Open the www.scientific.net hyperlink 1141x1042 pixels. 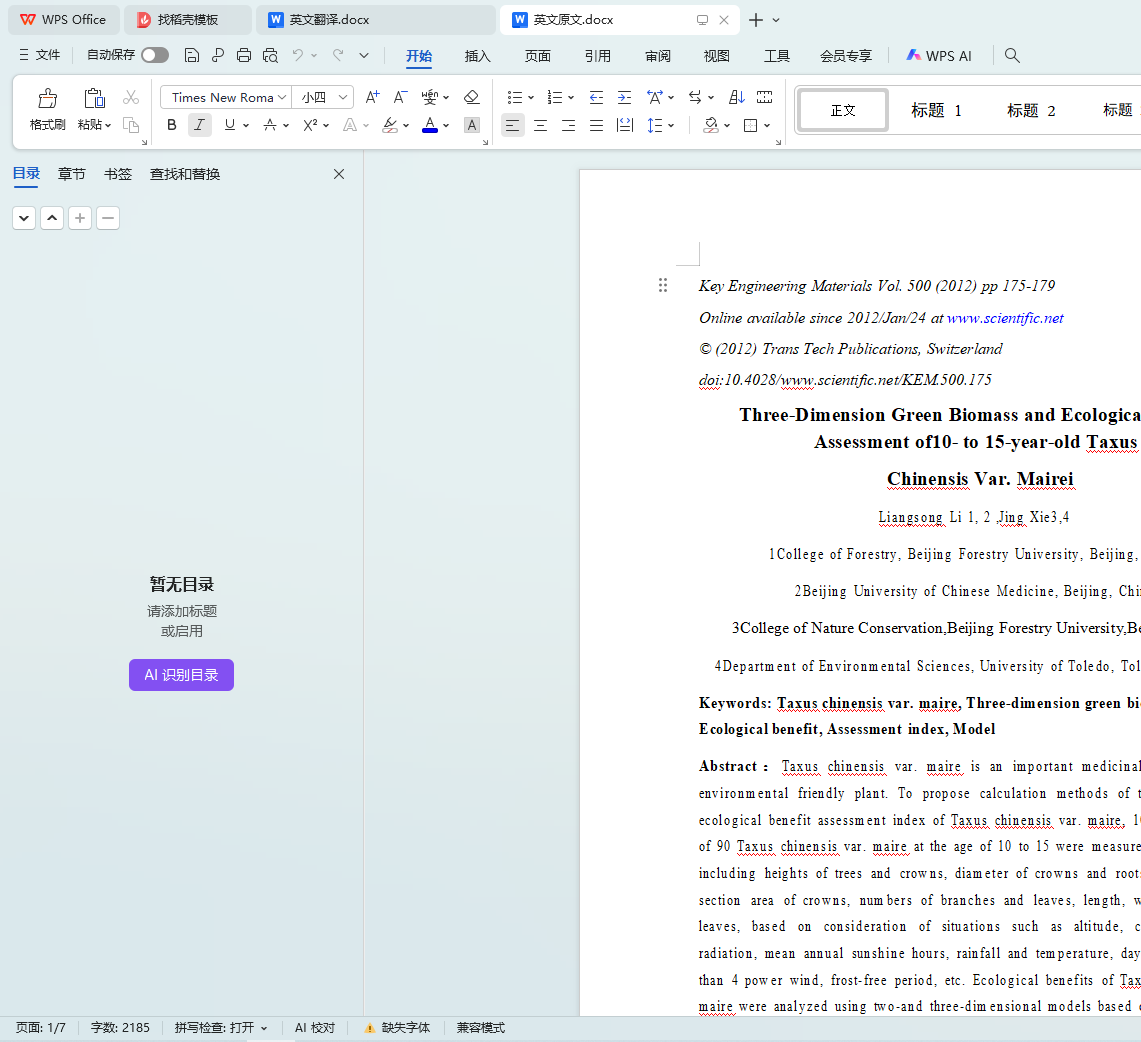[1005, 318]
